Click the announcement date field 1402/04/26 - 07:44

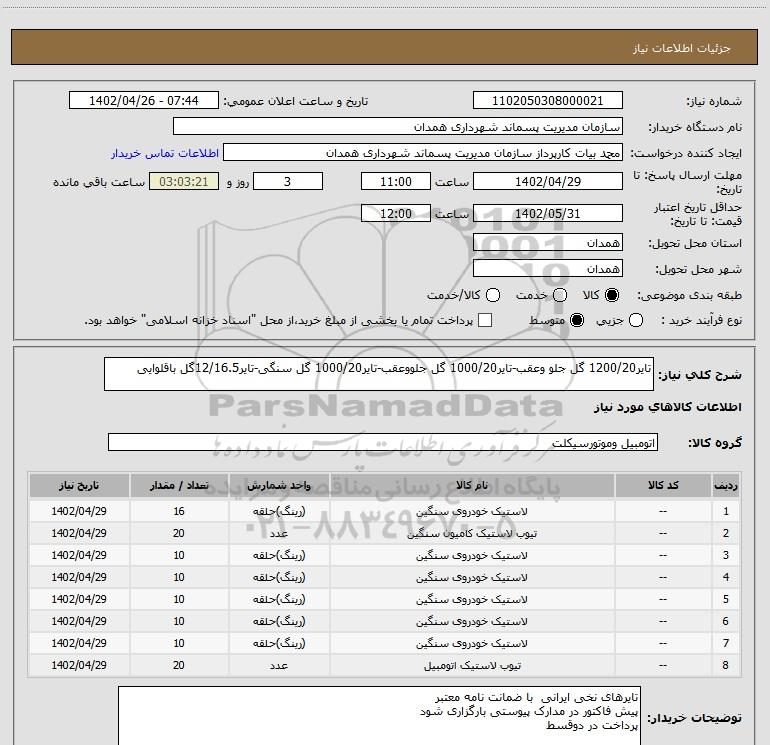point(143,101)
